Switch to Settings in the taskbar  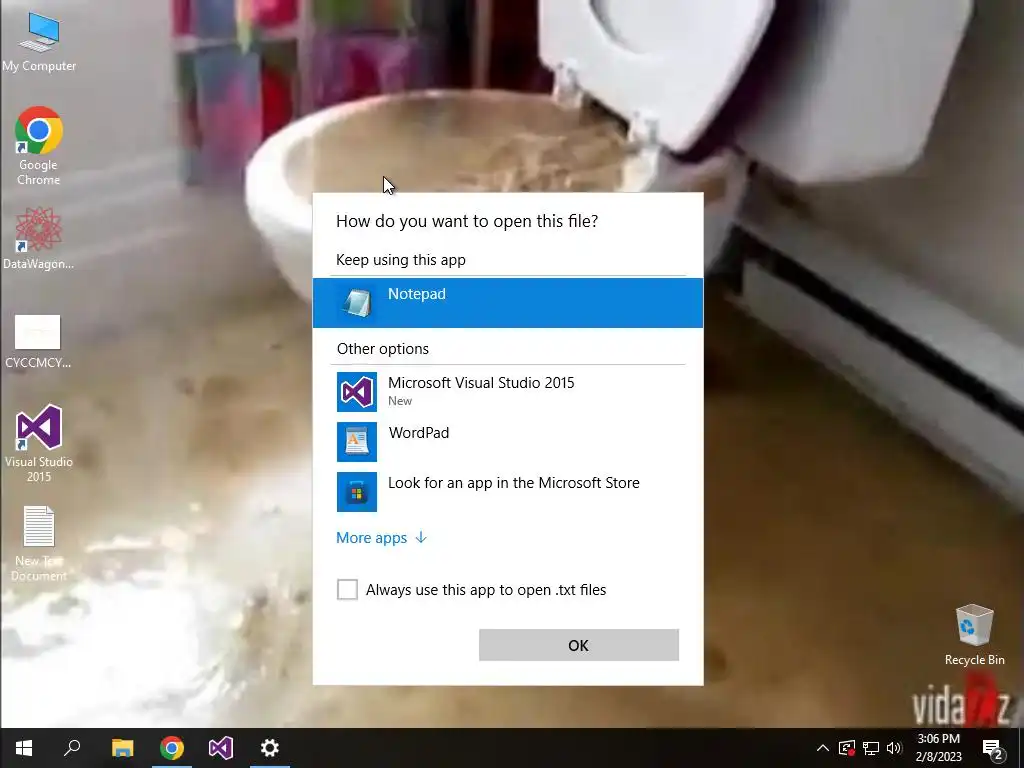pyautogui.click(x=270, y=748)
